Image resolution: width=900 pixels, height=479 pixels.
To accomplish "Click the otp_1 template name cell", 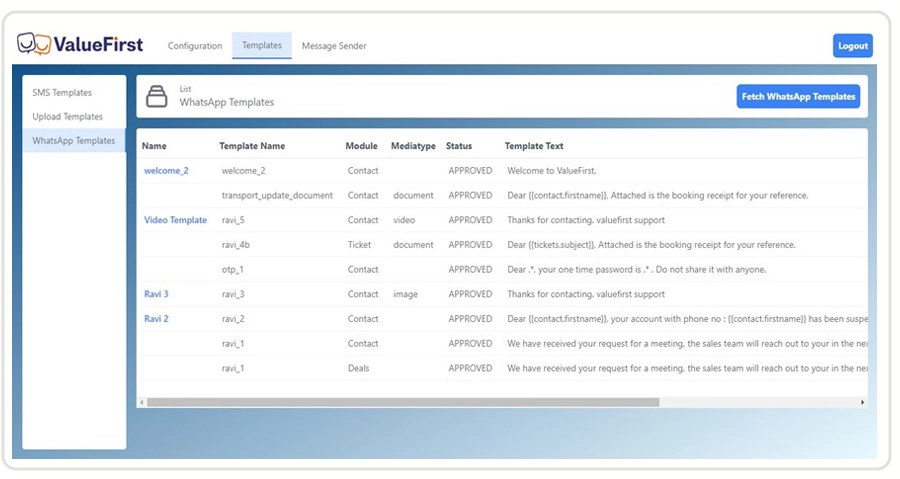I will tap(232, 269).
